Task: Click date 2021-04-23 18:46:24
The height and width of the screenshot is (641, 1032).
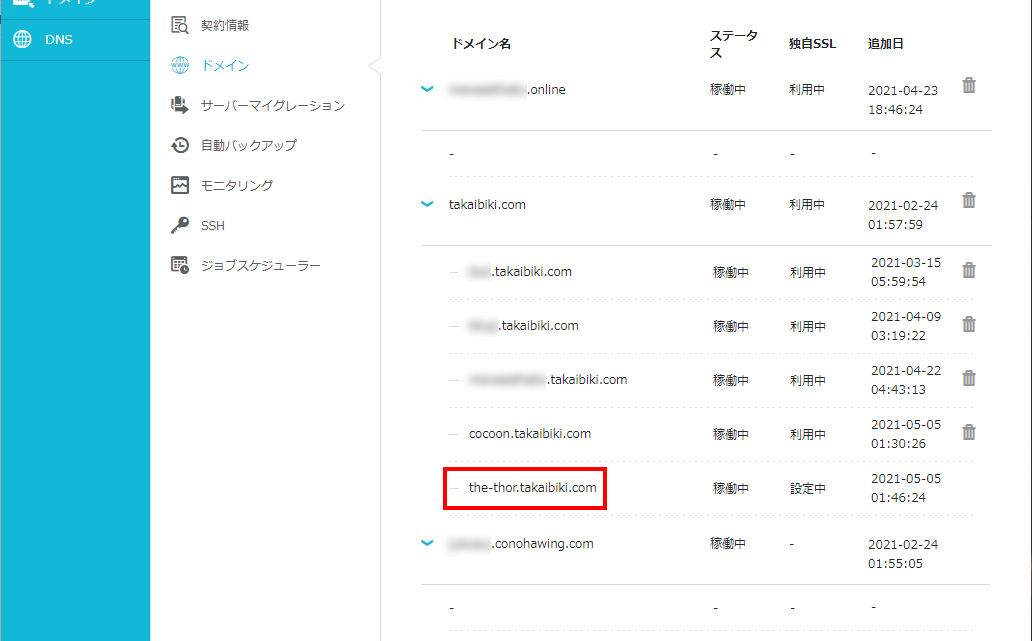Action: pos(903,99)
